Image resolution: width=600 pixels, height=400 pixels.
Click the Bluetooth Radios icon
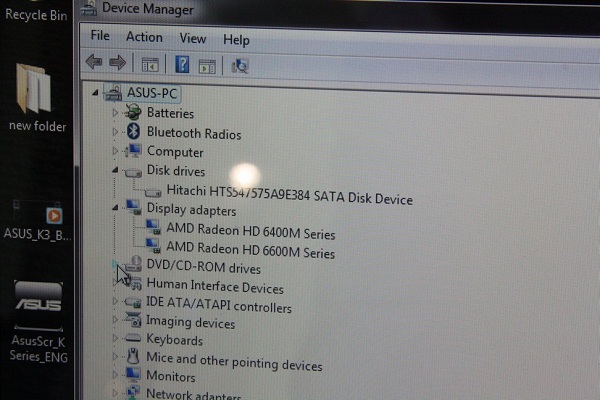[x=133, y=131]
